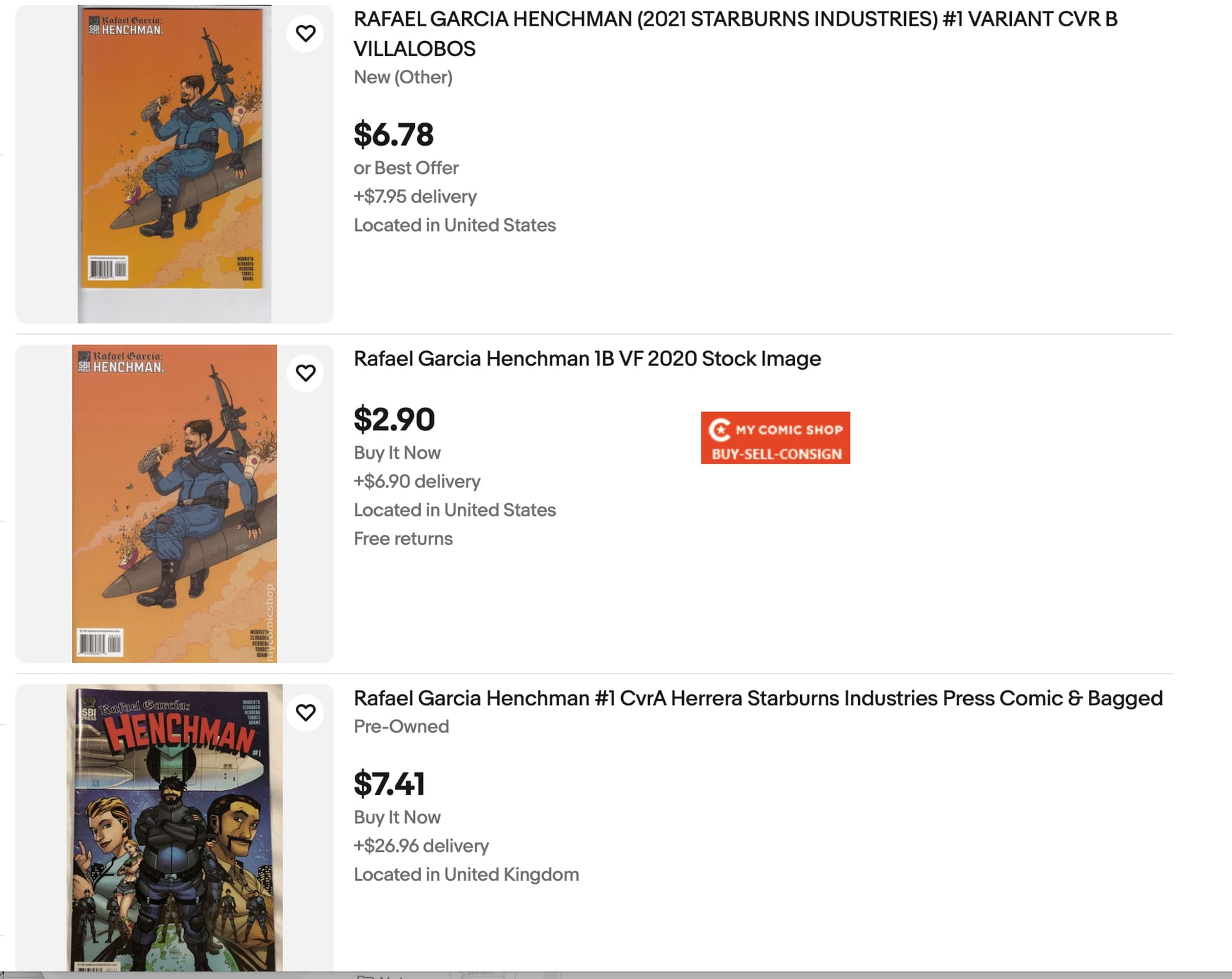1232x979 pixels.
Task: Watch the CvrA Herrera Henchman listing
Action: 305,713
